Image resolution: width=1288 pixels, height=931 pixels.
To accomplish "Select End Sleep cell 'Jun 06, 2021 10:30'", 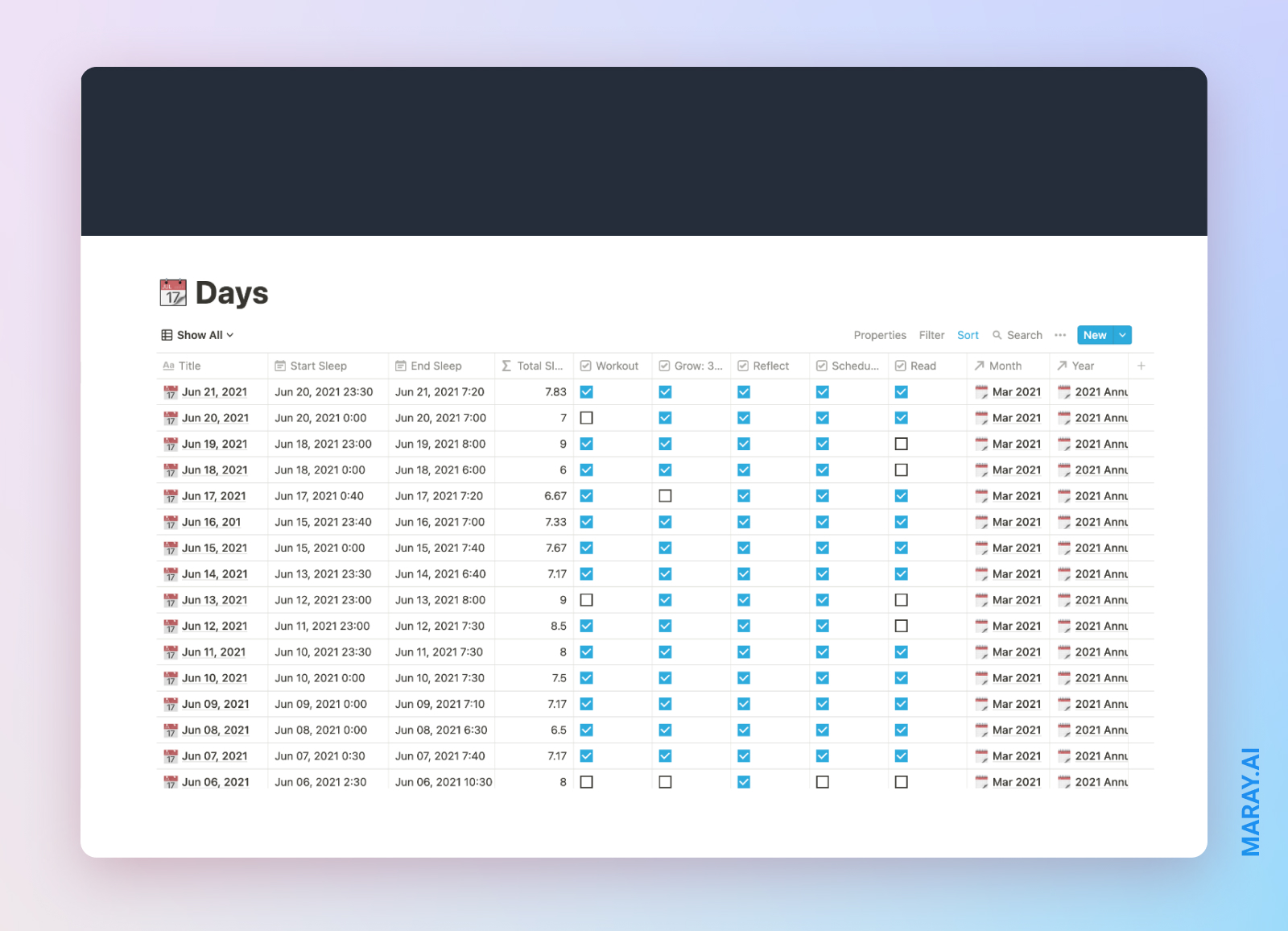I will (444, 782).
